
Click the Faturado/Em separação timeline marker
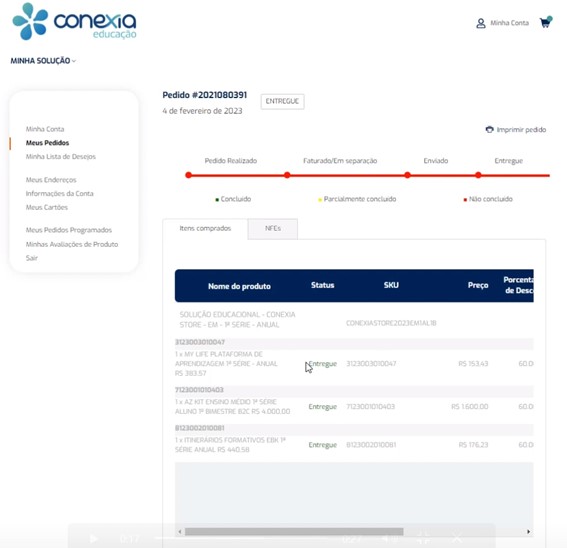pos(287,175)
